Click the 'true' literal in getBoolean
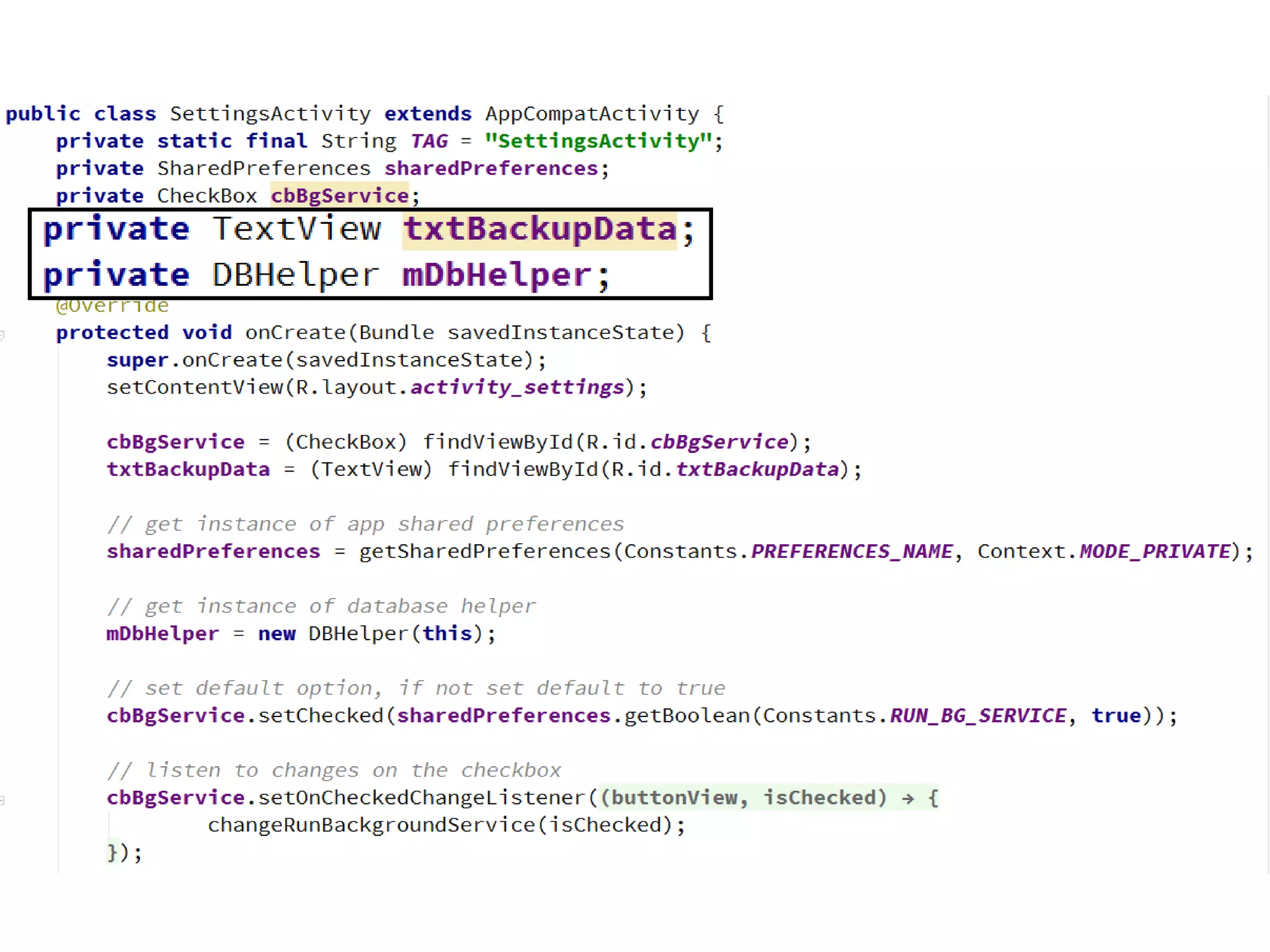 pos(1116,716)
